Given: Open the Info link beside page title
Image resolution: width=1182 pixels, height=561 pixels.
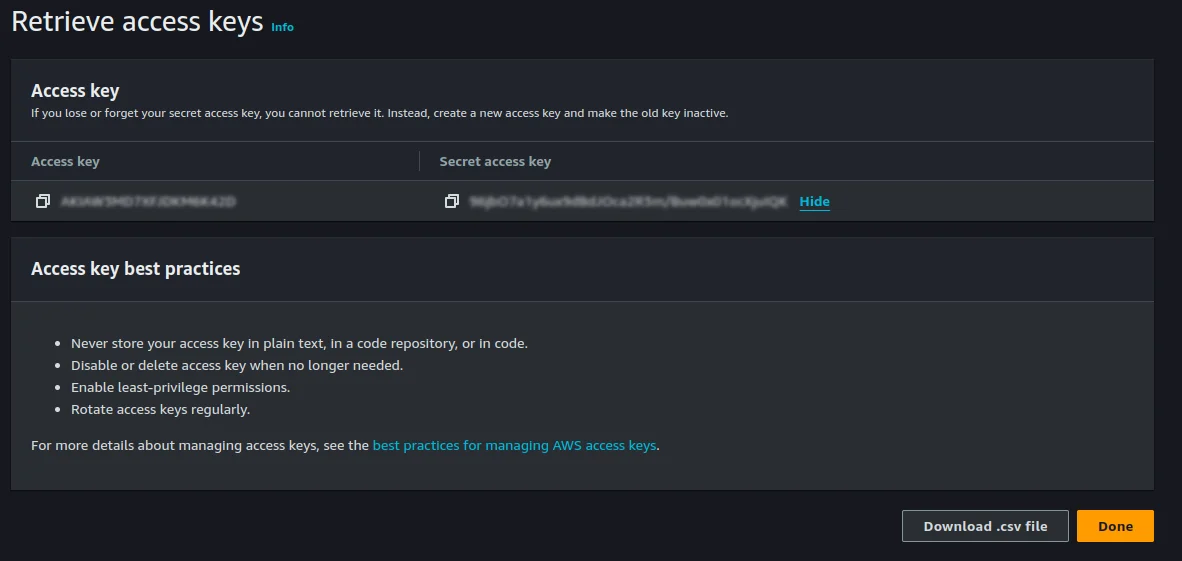Looking at the screenshot, I should click(282, 27).
